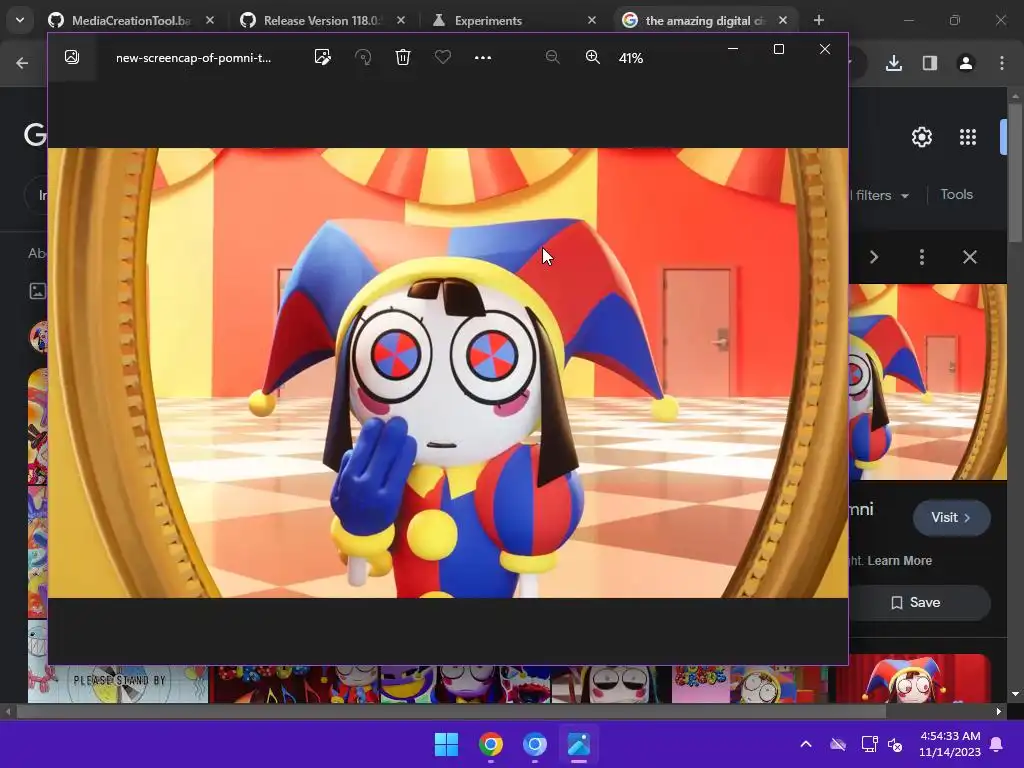
Task: Zoom out of the image in Photos
Action: point(552,57)
